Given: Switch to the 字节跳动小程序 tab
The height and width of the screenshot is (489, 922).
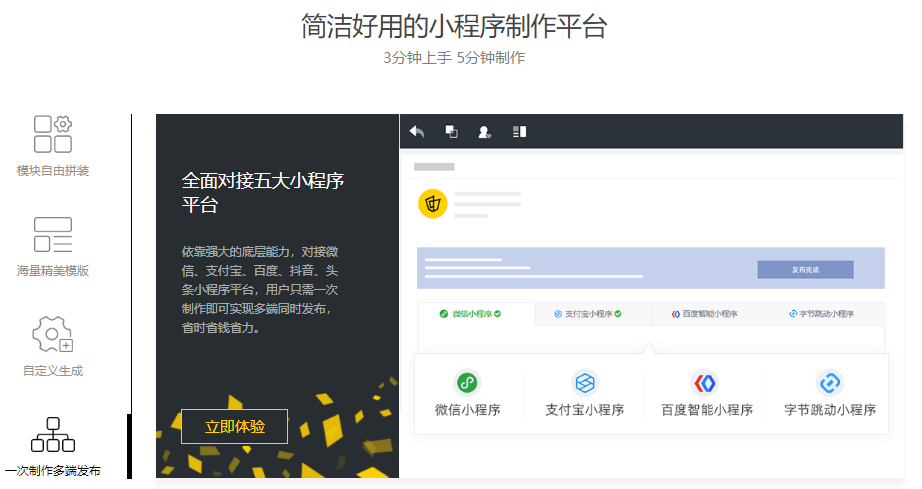Looking at the screenshot, I should tap(826, 314).
